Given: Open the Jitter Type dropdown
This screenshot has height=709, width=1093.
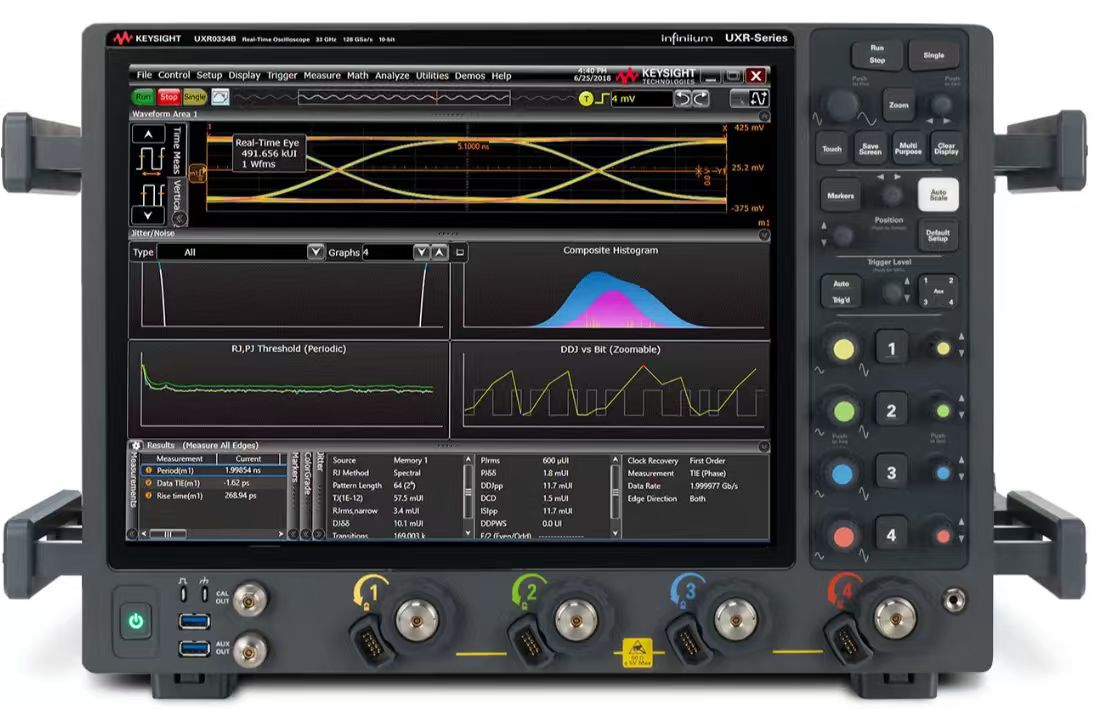Looking at the screenshot, I should [316, 252].
